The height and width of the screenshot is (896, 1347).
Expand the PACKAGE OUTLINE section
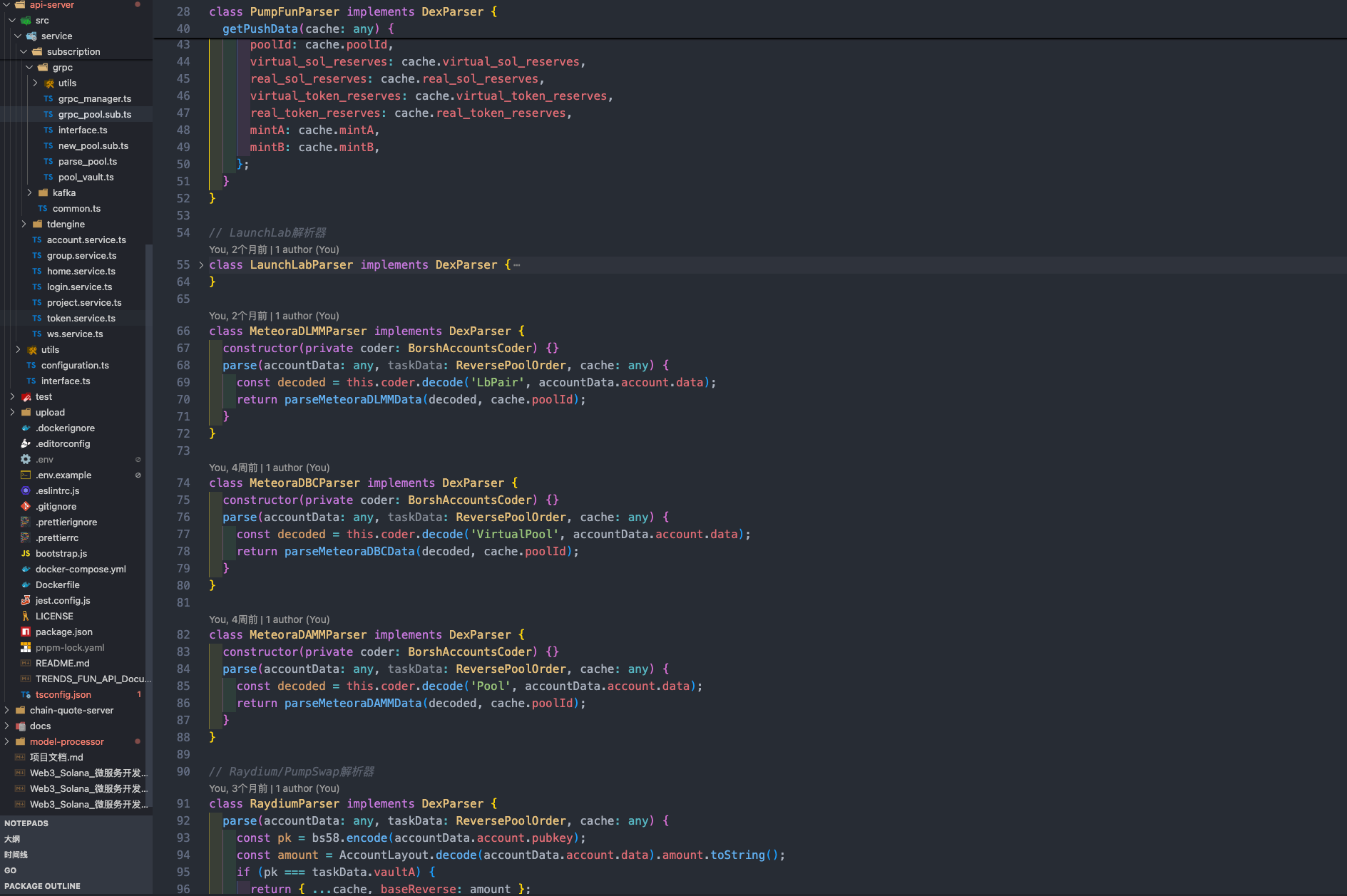(x=42, y=886)
